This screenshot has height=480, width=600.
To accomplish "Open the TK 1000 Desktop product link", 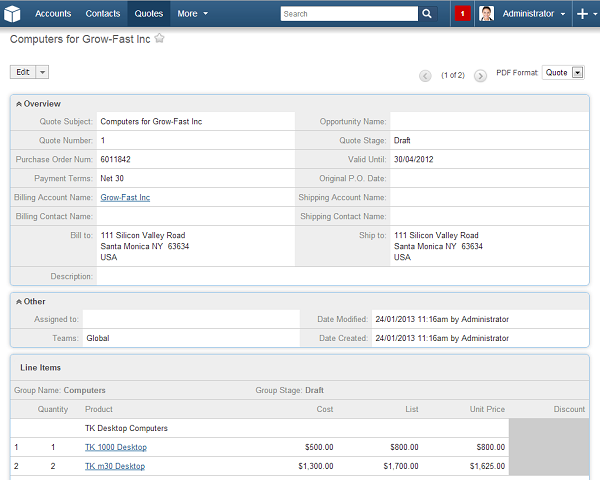I will (115, 447).
